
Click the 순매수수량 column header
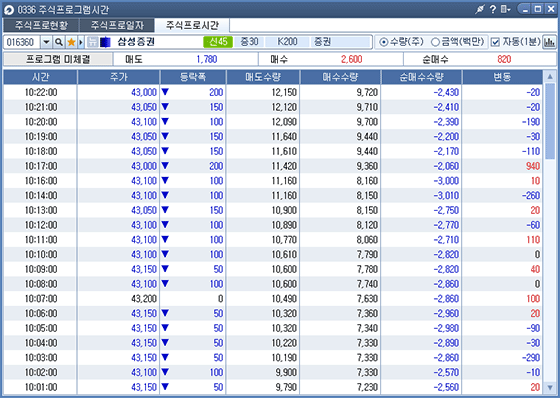(x=422, y=77)
